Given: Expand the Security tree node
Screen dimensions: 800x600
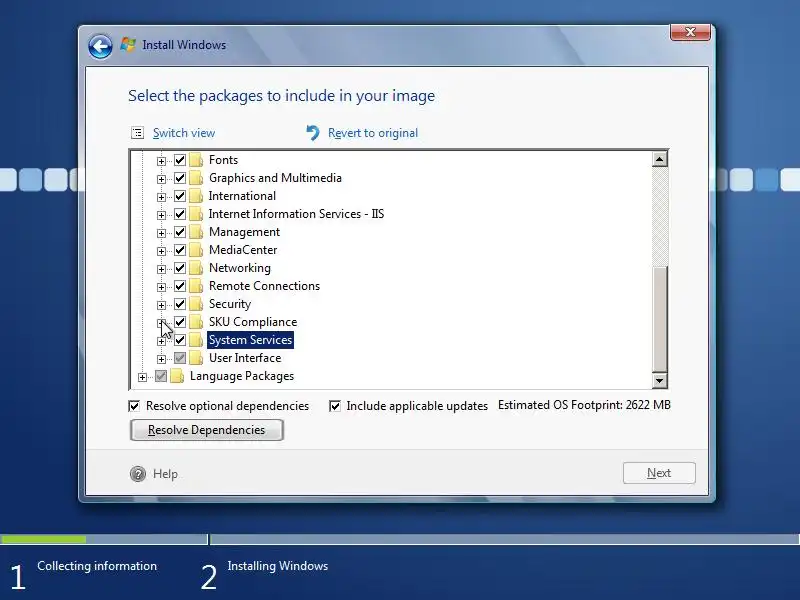Looking at the screenshot, I should pos(161,305).
